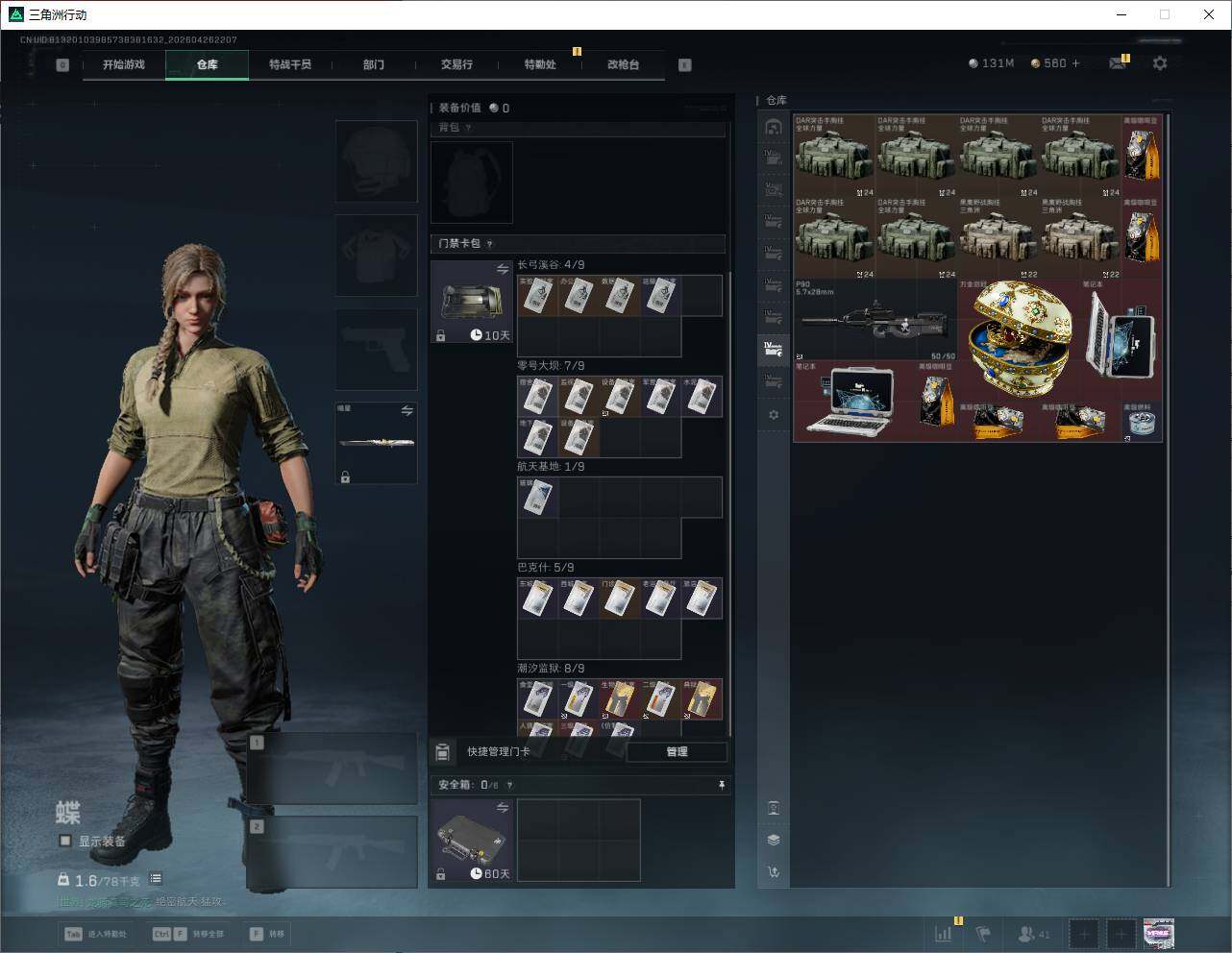Open the weight details list icon
Image resolution: width=1232 pixels, height=953 pixels.
156,879
